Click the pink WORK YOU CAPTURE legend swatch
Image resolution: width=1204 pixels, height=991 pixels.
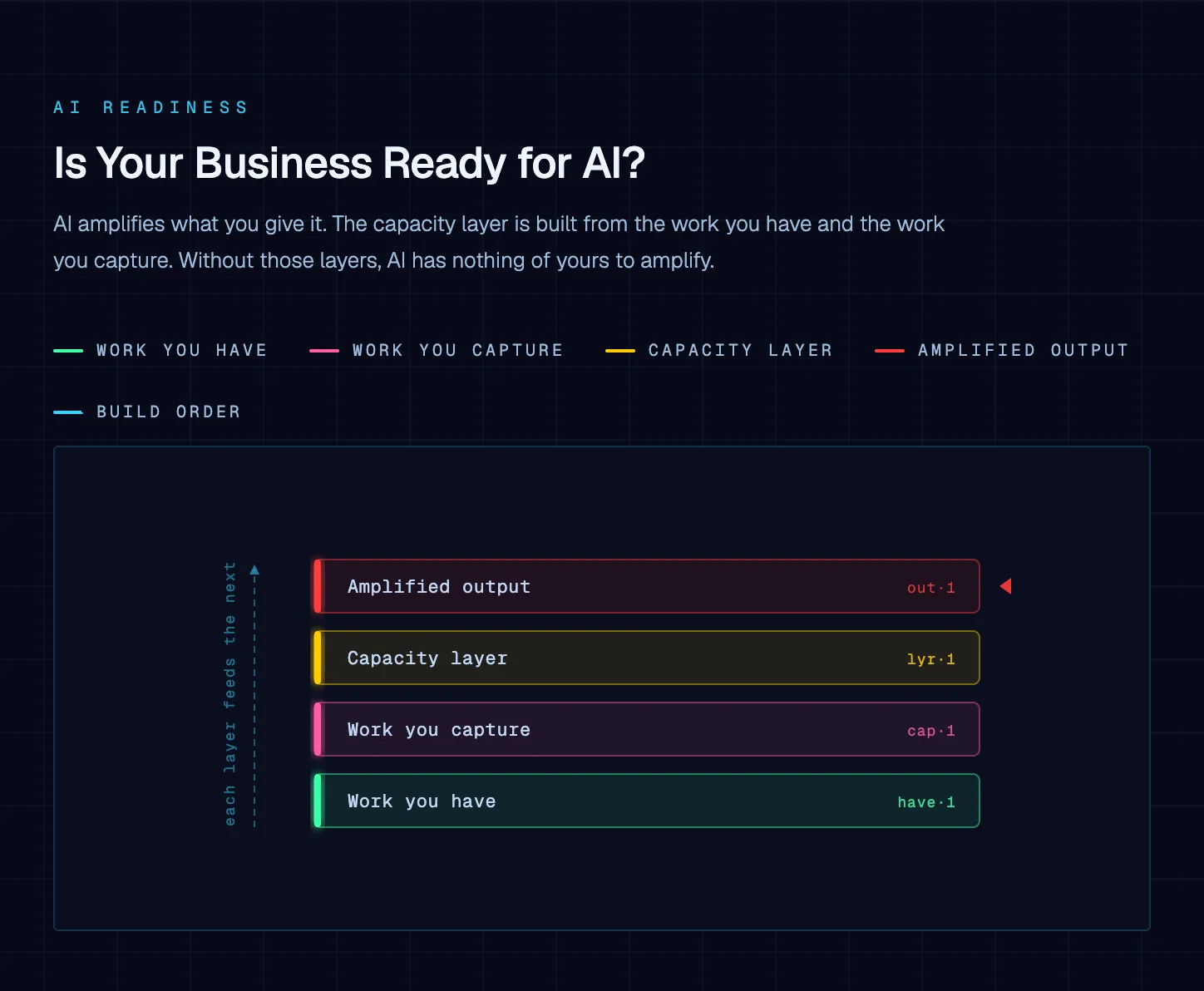[324, 351]
